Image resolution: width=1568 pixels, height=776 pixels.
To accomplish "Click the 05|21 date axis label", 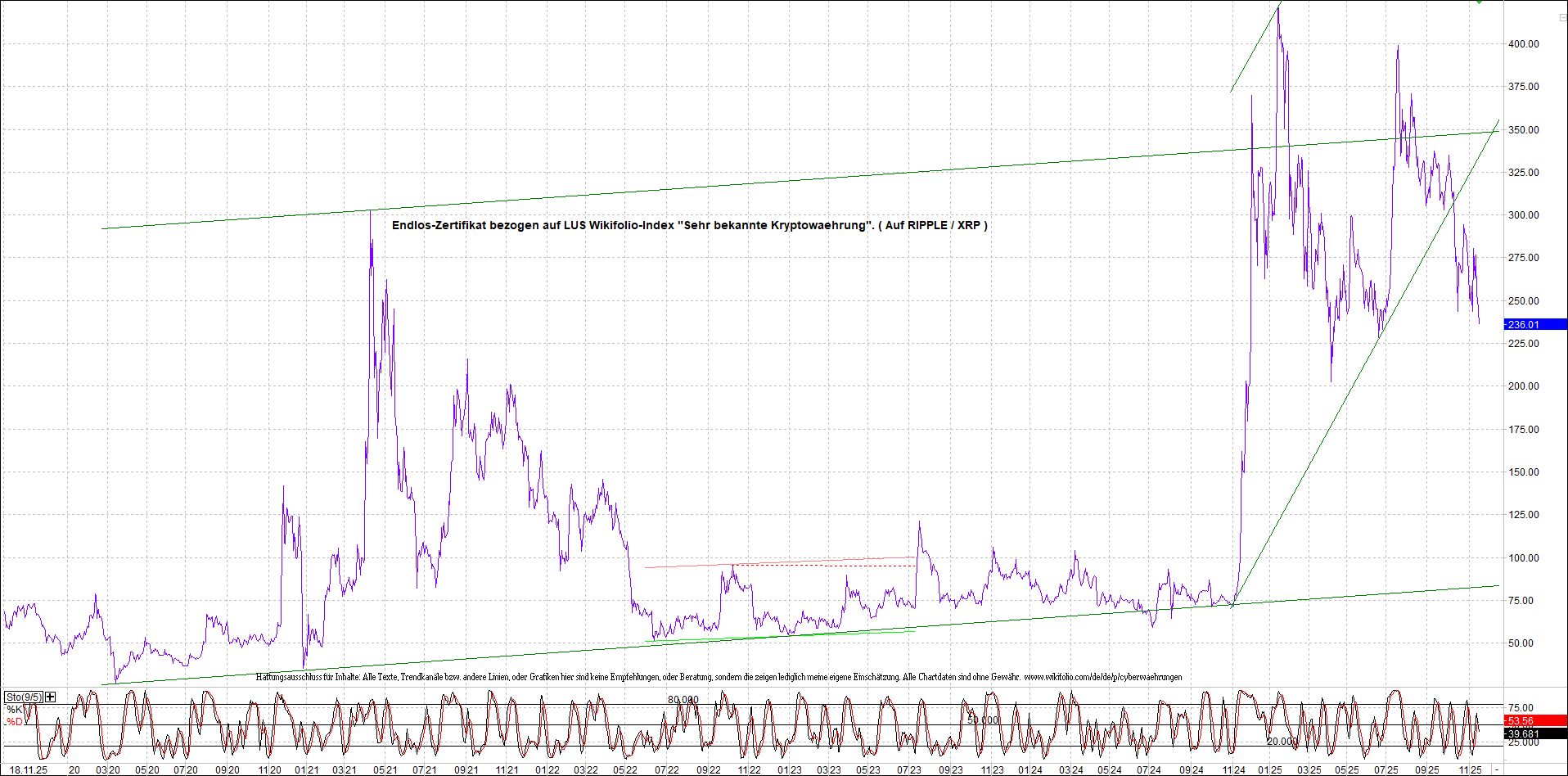I will click(385, 769).
